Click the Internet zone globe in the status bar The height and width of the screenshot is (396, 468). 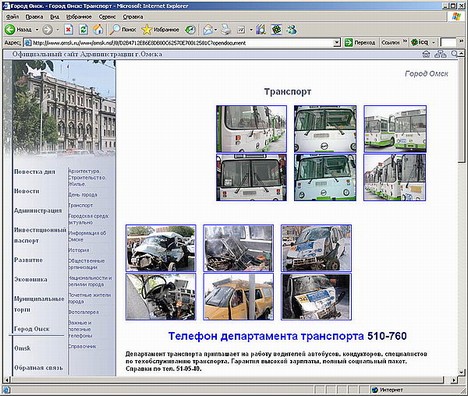(375, 389)
